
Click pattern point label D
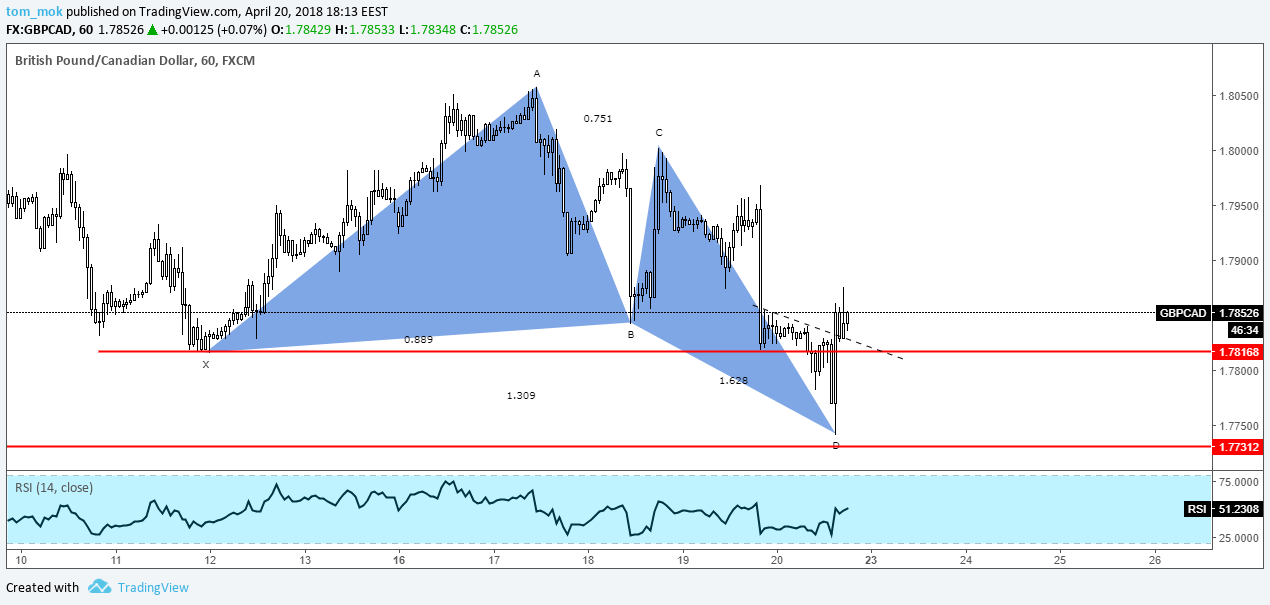click(x=836, y=445)
